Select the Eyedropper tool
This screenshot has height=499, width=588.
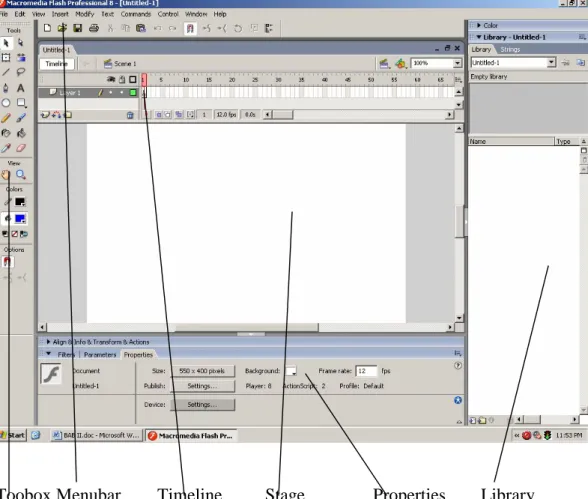click(x=6, y=148)
